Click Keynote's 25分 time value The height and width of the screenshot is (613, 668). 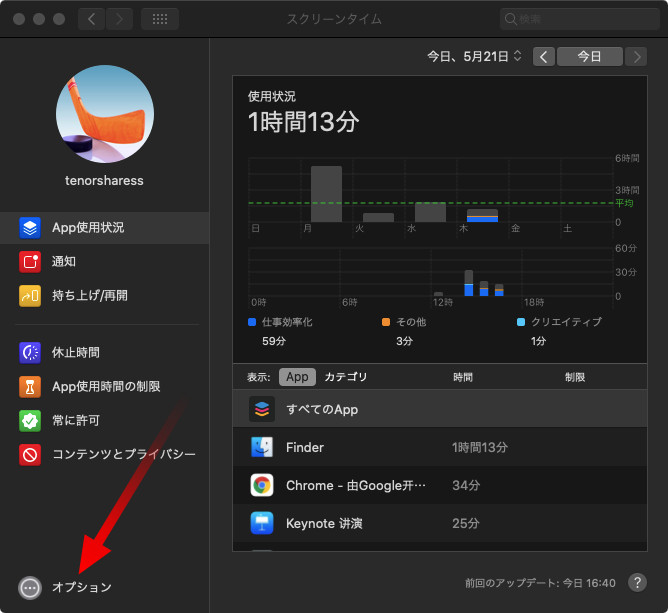466,523
